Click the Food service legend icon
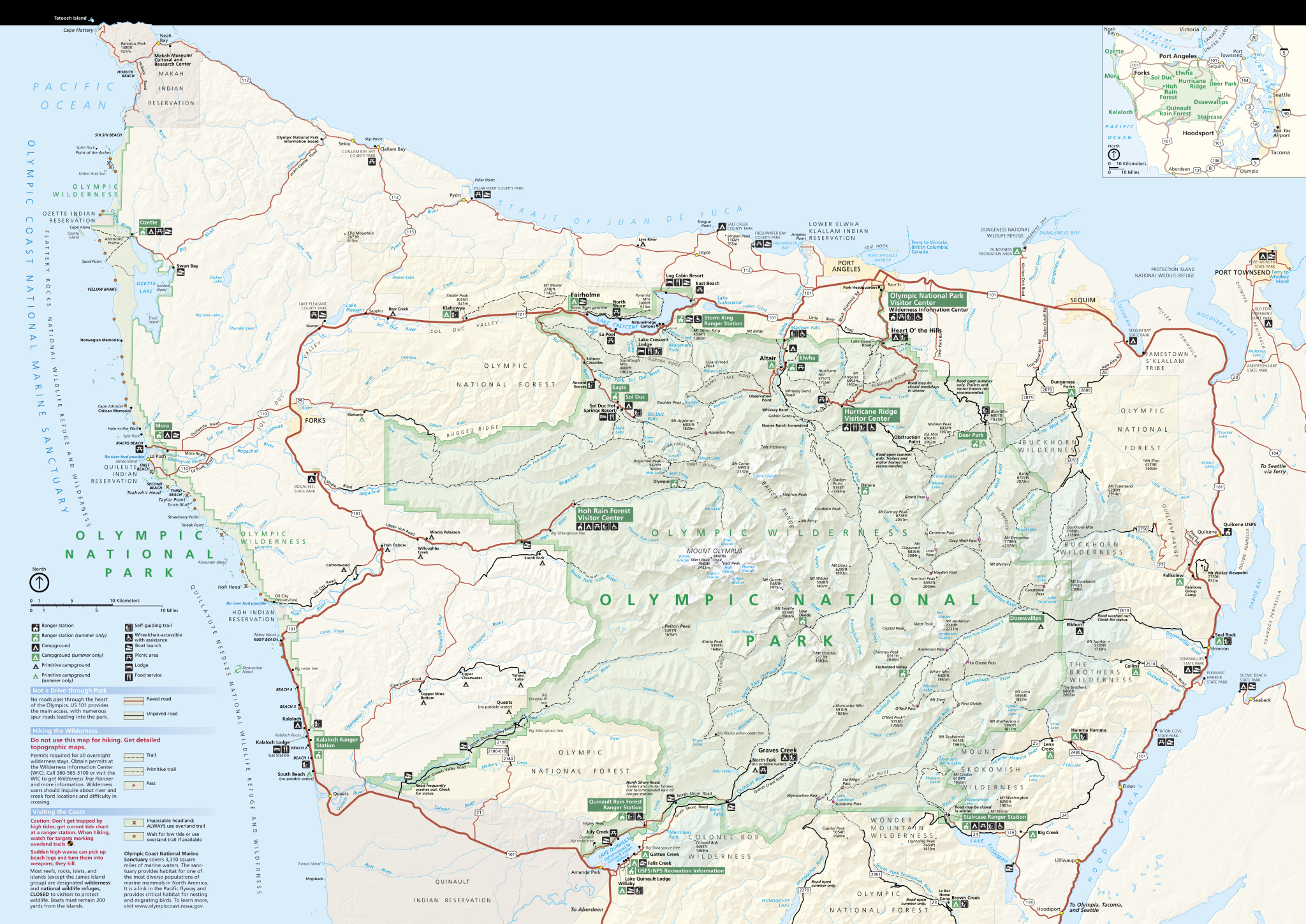This screenshot has height=924, width=1306. tap(129, 676)
